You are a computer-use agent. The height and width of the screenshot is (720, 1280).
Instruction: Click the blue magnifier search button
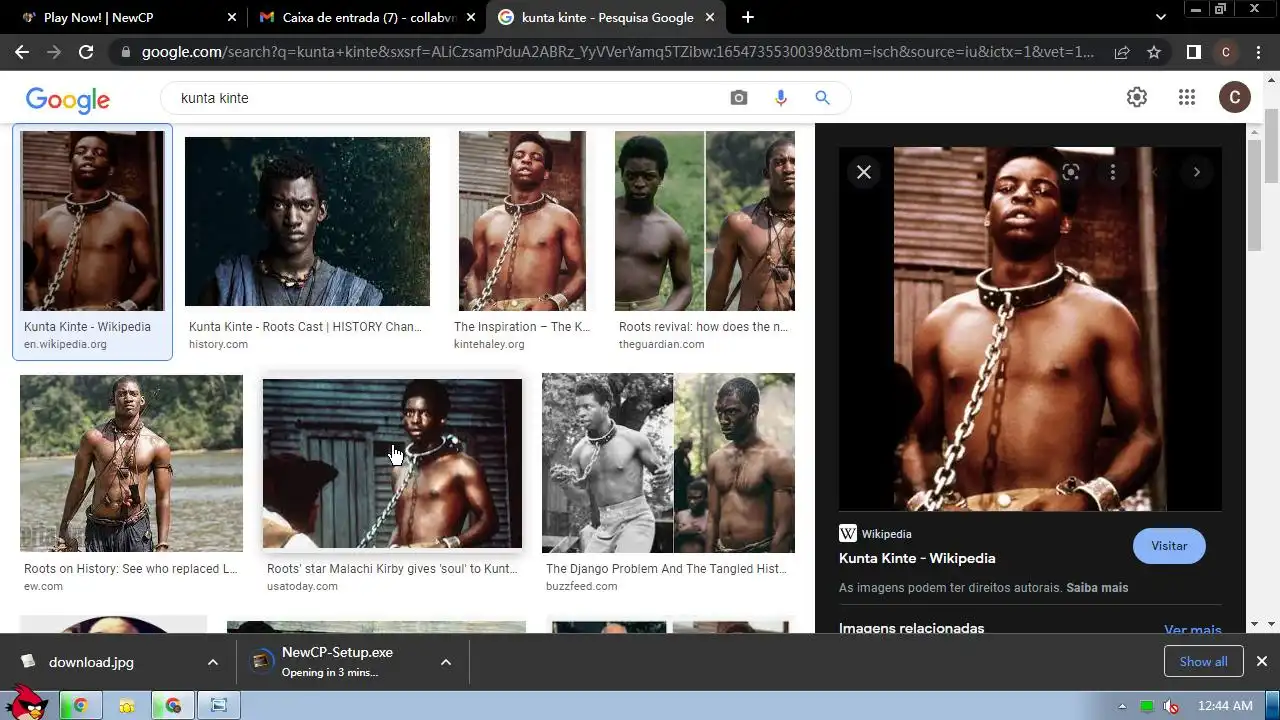[x=822, y=98]
